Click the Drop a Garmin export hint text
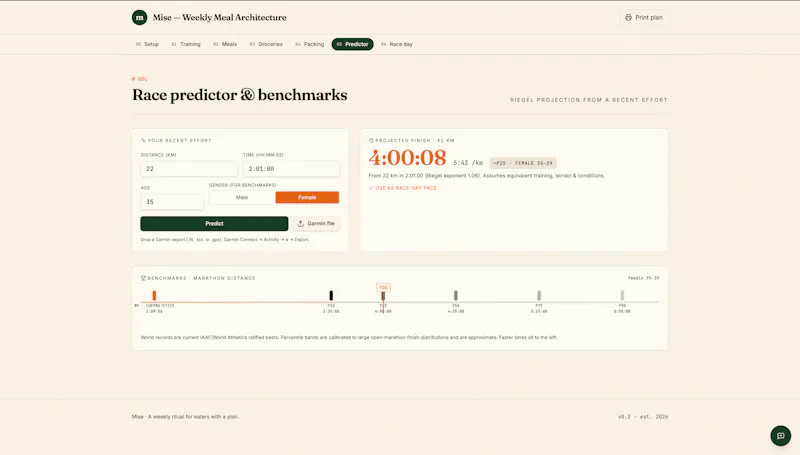The image size is (800, 455). click(x=225, y=239)
